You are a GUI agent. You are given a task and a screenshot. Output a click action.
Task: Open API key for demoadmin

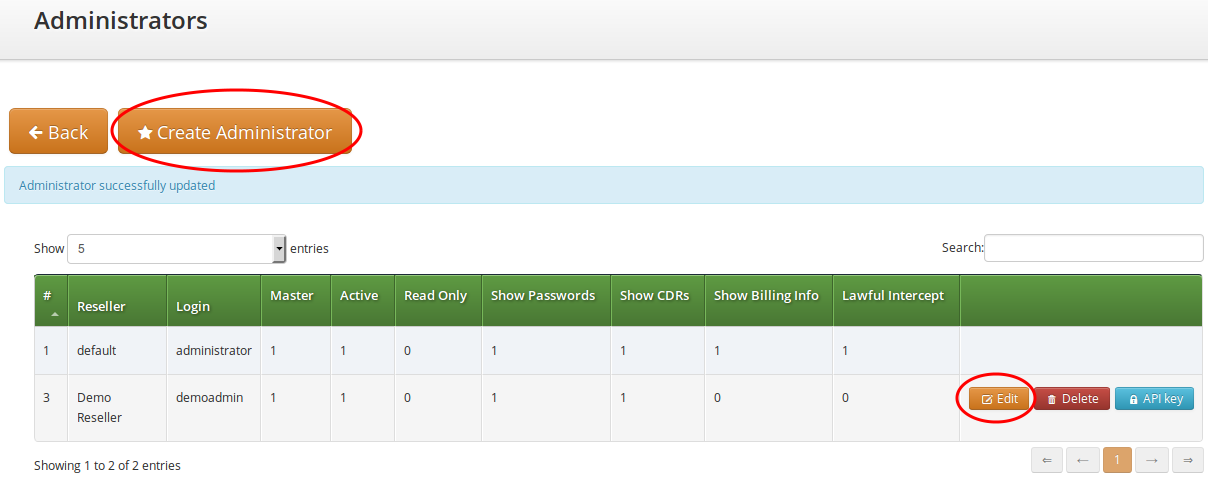tap(1154, 399)
